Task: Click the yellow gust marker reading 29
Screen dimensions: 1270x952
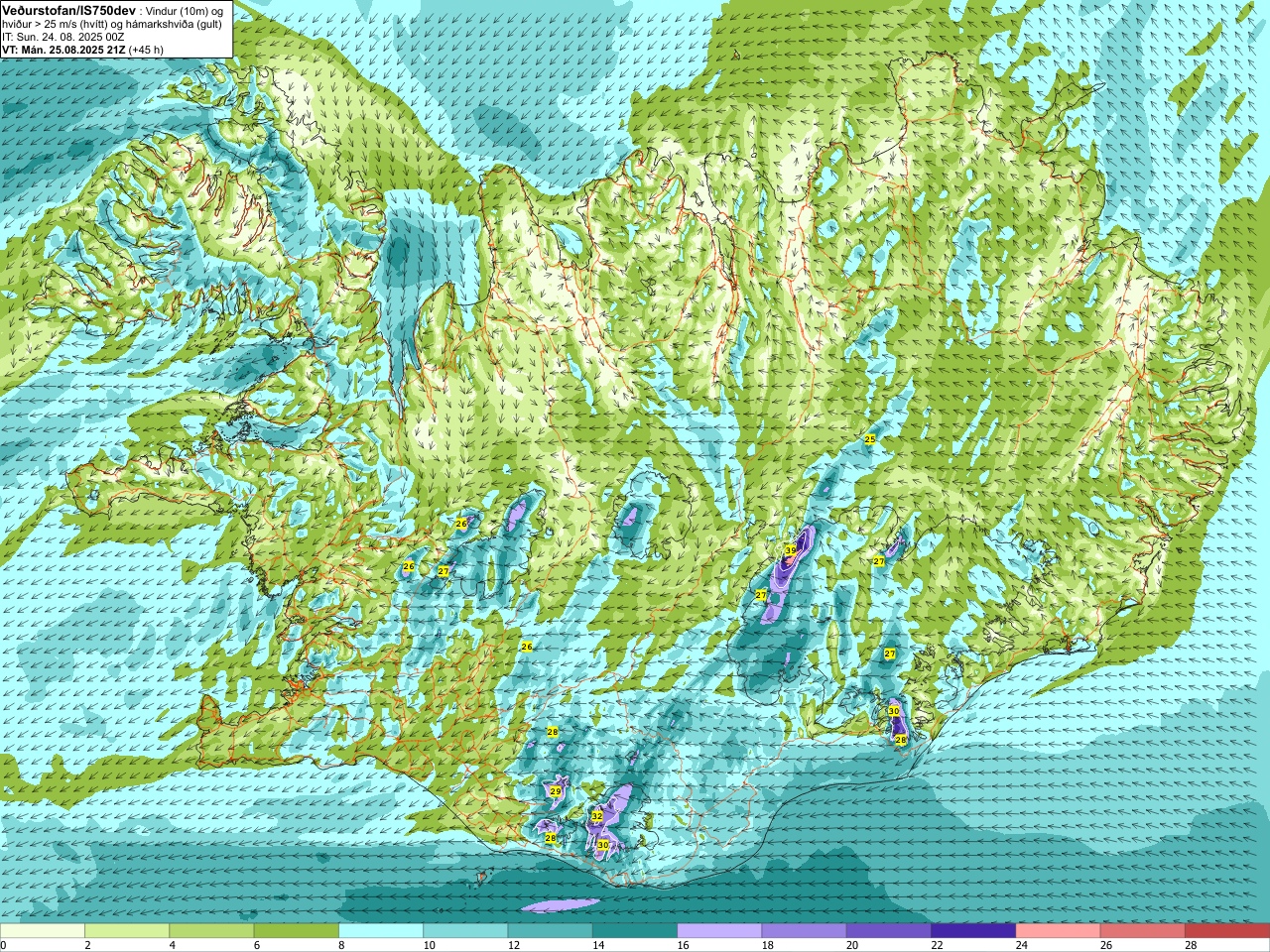Action: click(x=556, y=791)
